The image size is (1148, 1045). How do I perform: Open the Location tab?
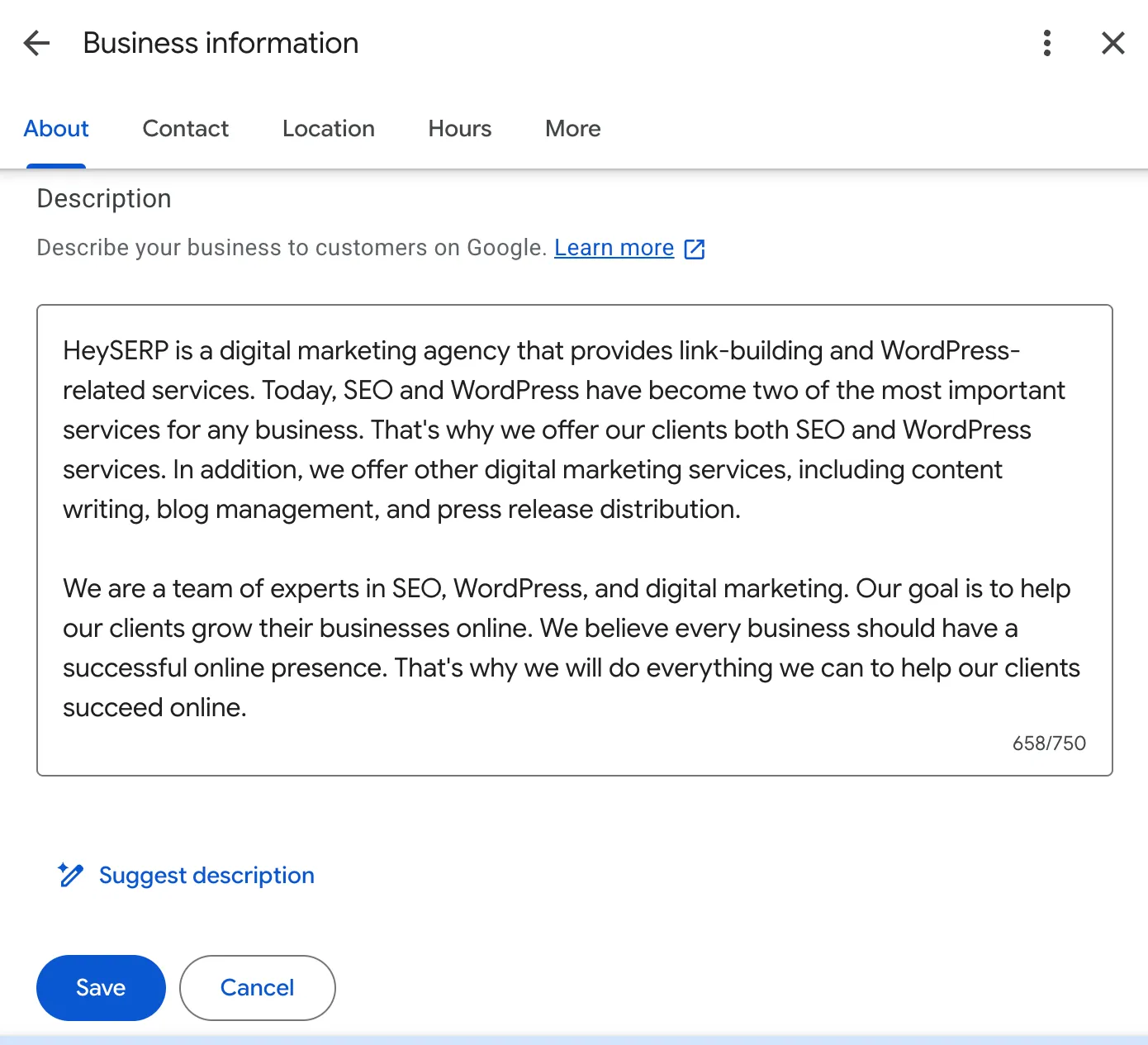point(329,129)
